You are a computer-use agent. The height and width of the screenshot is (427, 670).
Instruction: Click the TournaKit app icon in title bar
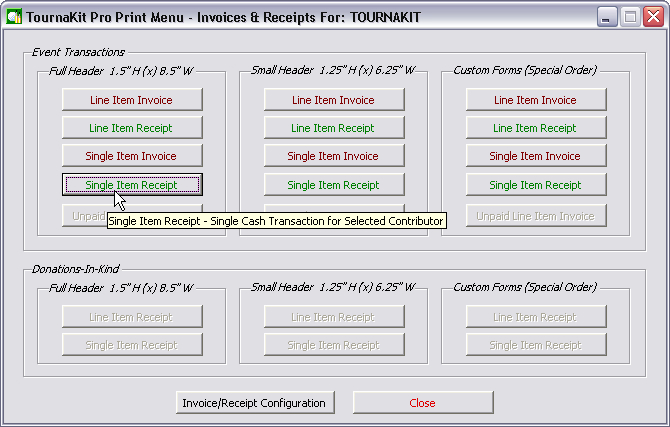tap(14, 17)
